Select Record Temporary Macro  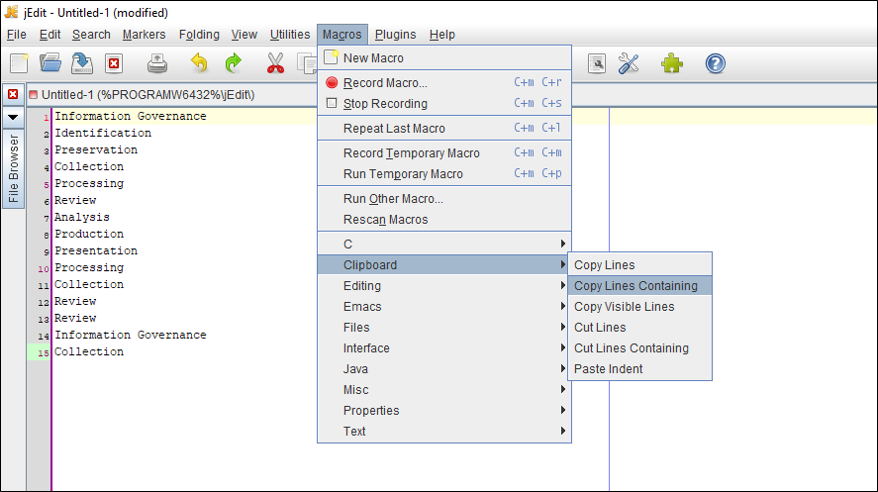pos(445,153)
